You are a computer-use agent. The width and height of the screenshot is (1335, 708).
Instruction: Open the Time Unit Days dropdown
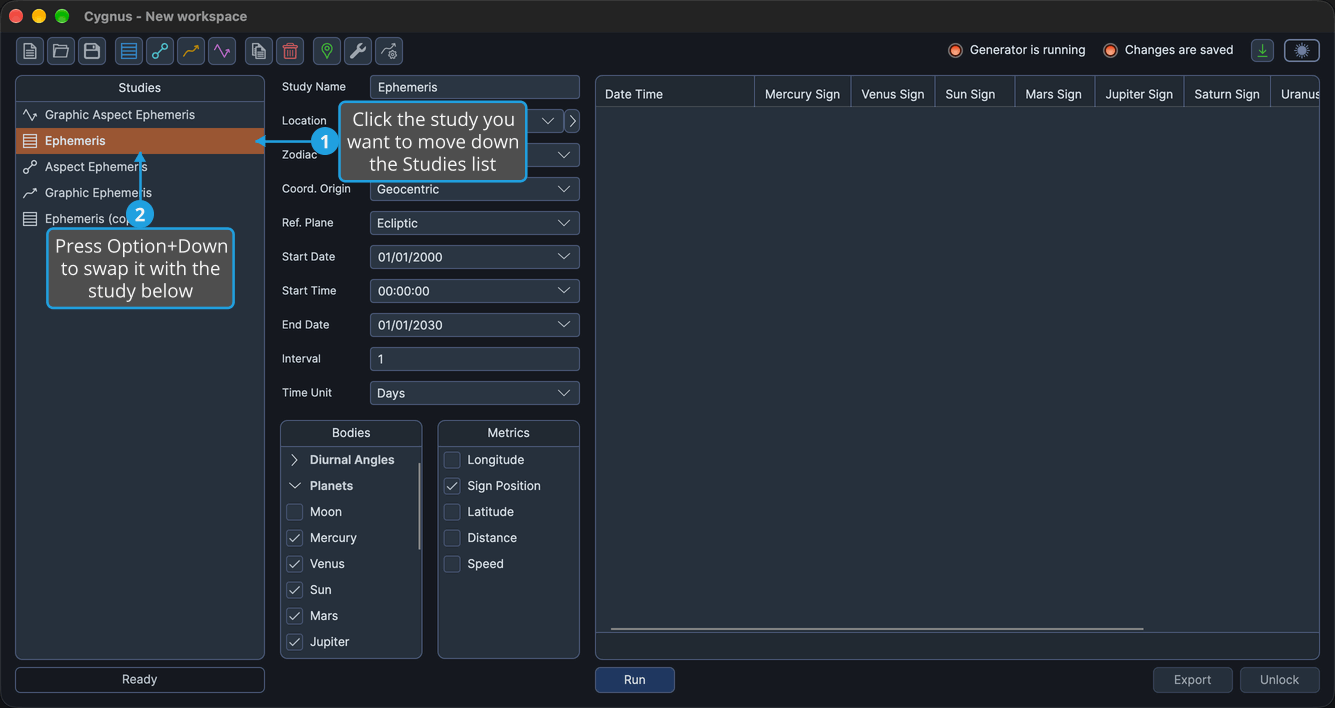pyautogui.click(x=475, y=393)
